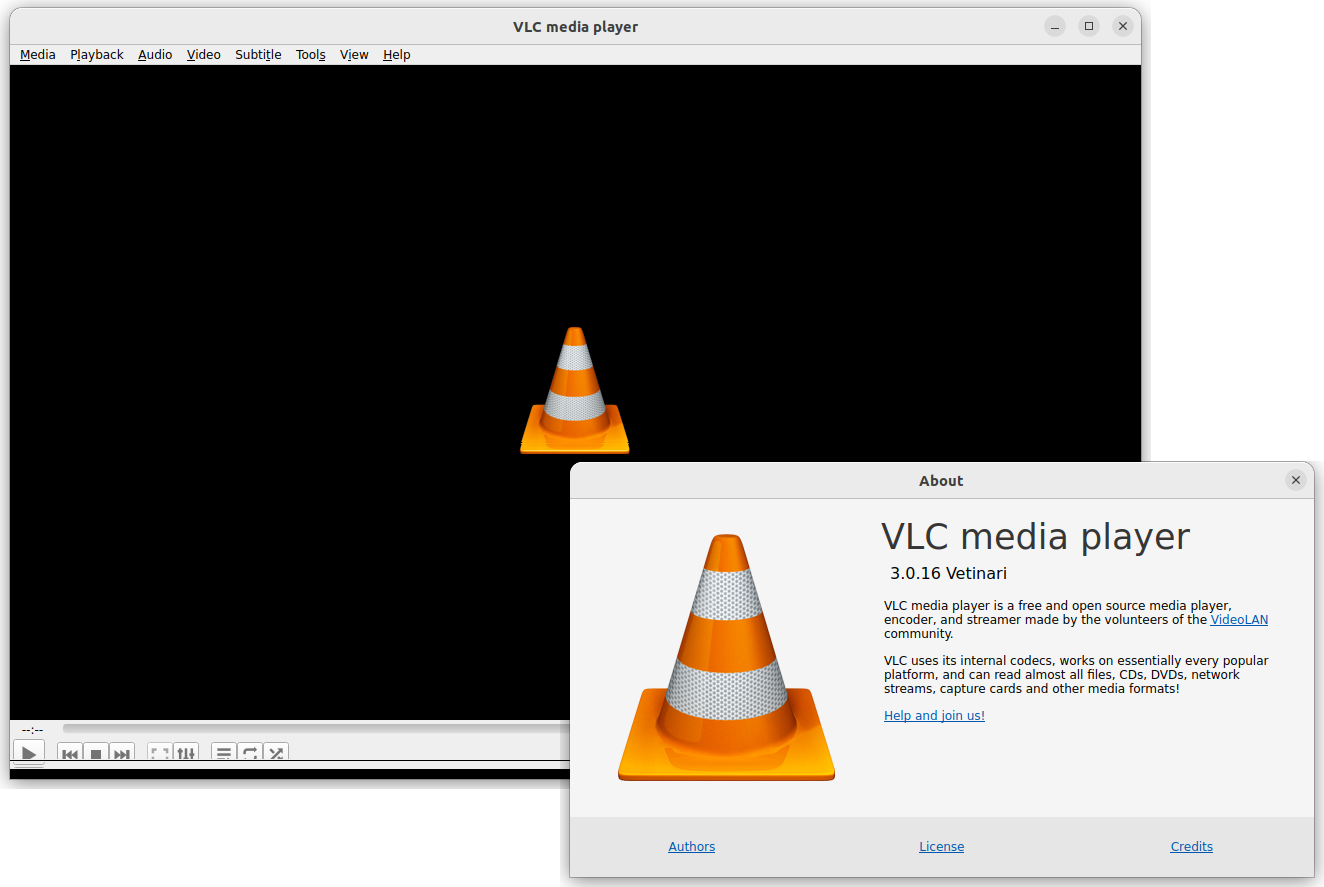Image resolution: width=1324 pixels, height=887 pixels.
Task: Toggle the loop repeat icon
Action: 250,753
